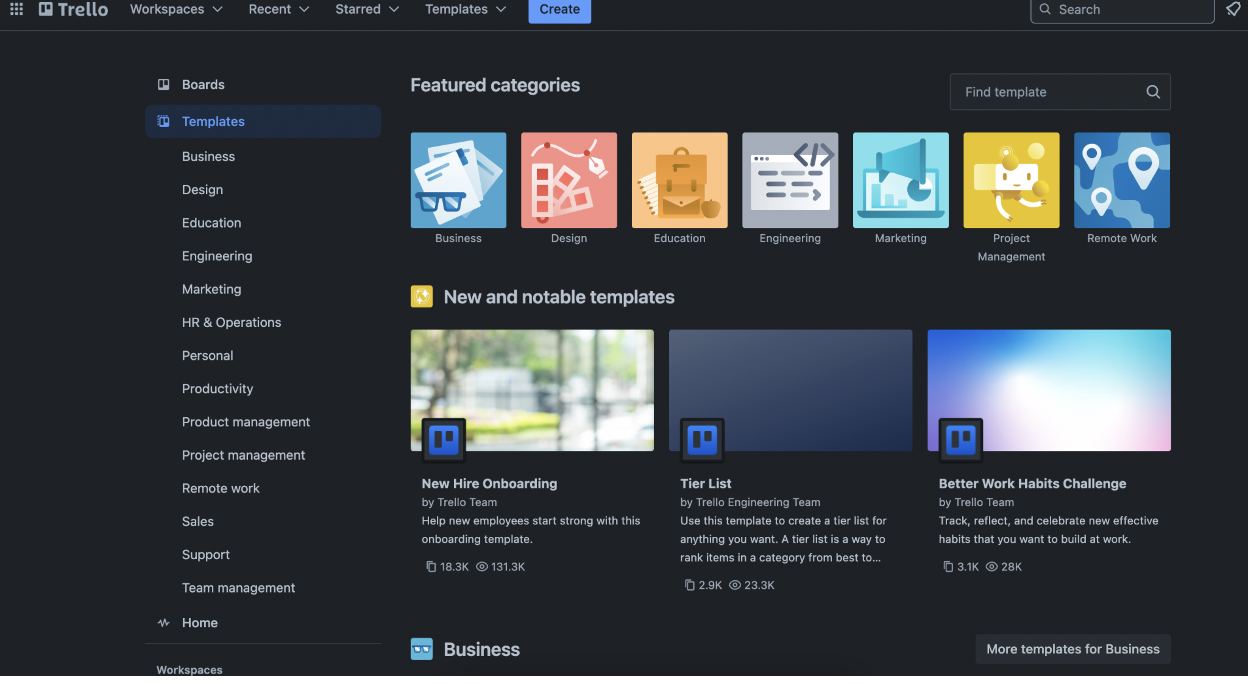Click "by Trello Engineering Team" text

pos(750,502)
